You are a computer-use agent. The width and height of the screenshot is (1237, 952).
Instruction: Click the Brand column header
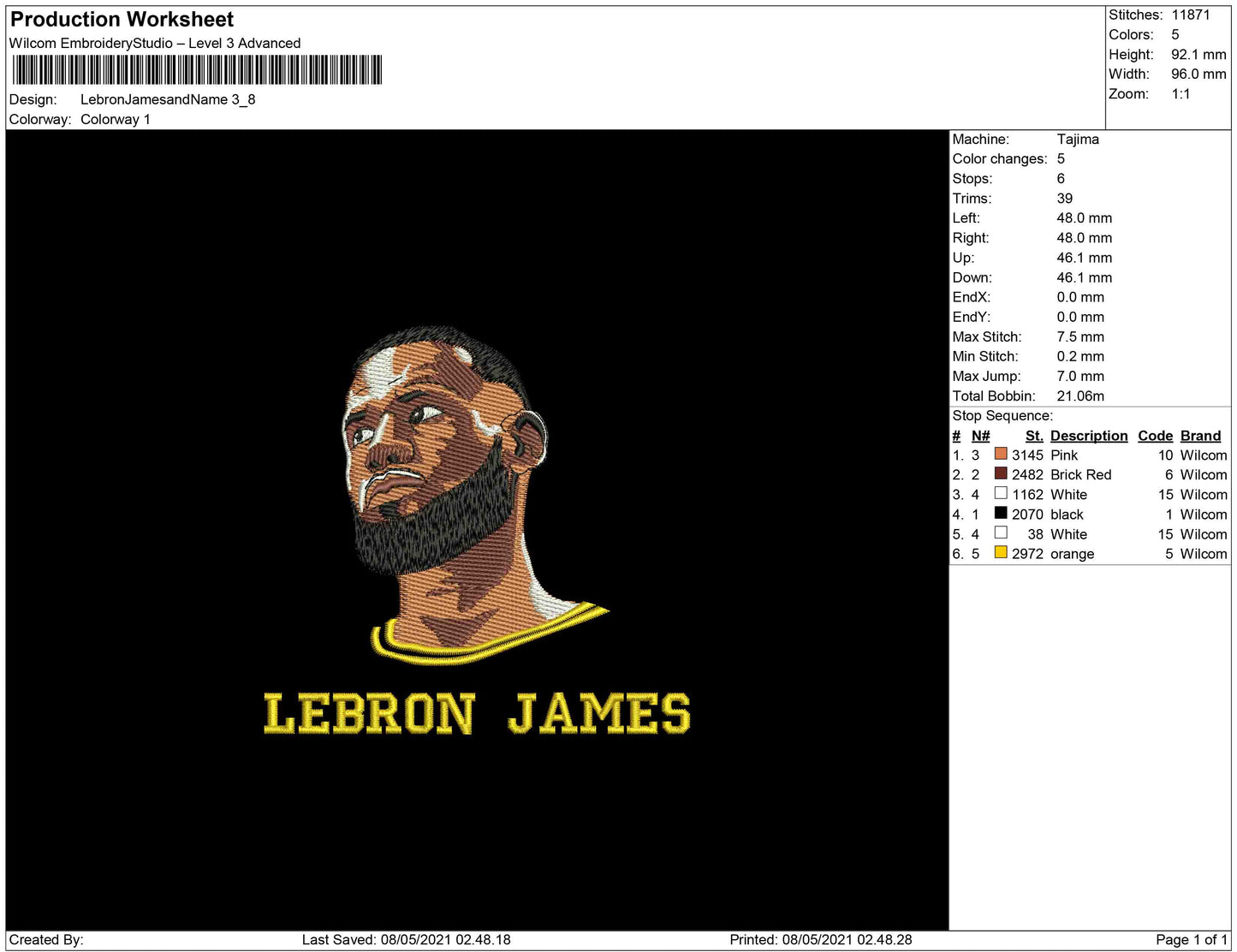(1200, 436)
